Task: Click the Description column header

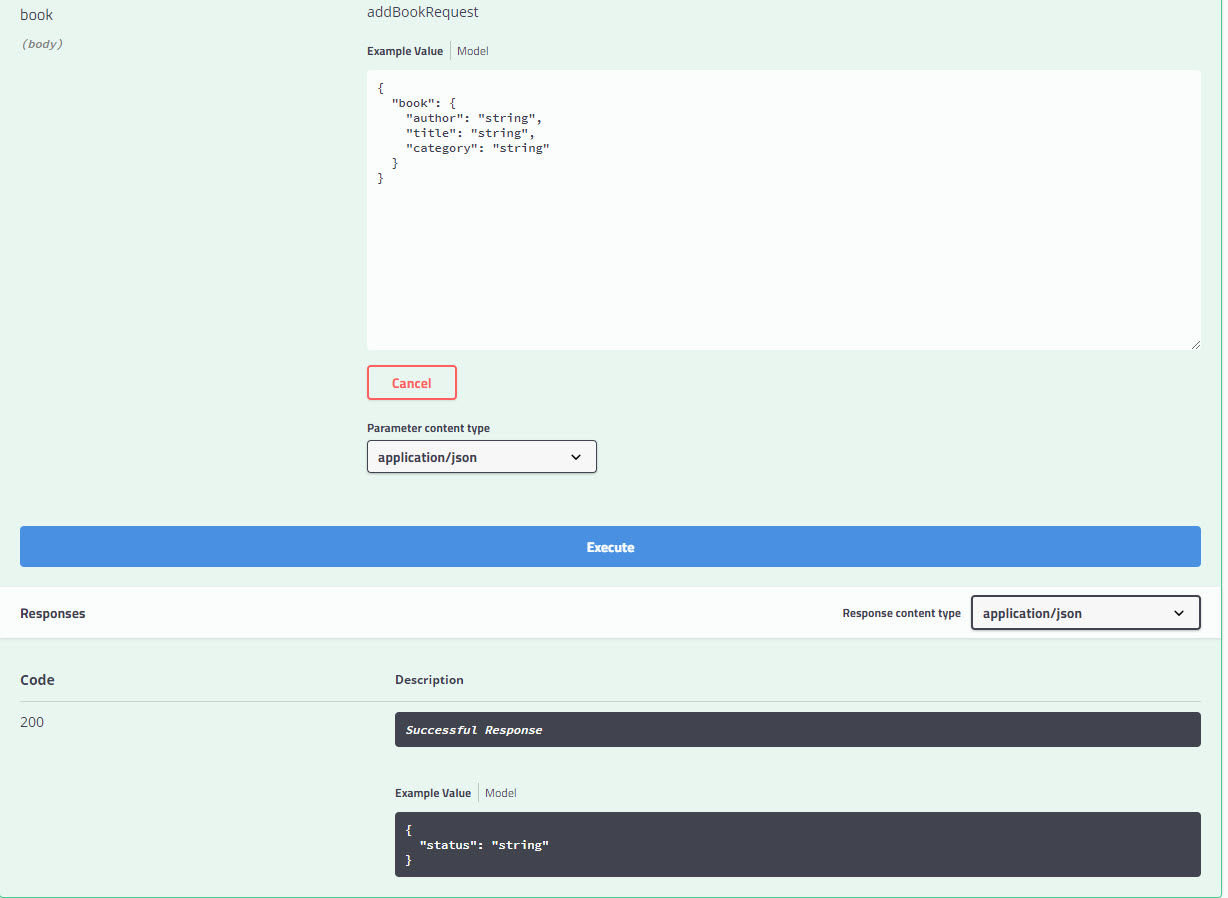Action: coord(429,680)
